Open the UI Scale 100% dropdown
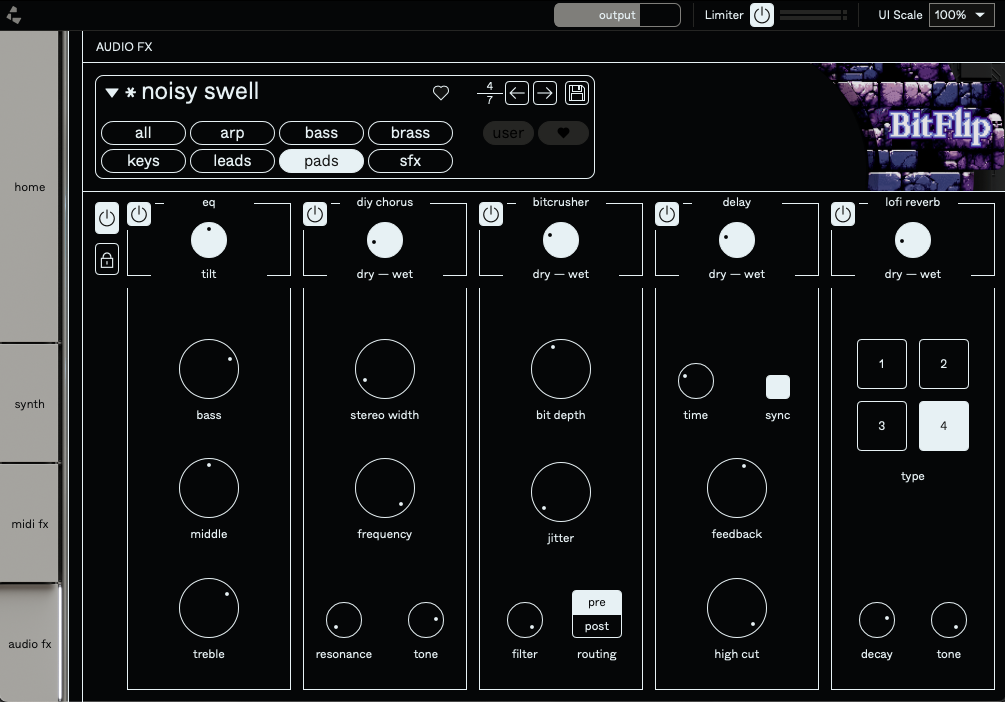The image size is (1005, 702). click(x=960, y=15)
